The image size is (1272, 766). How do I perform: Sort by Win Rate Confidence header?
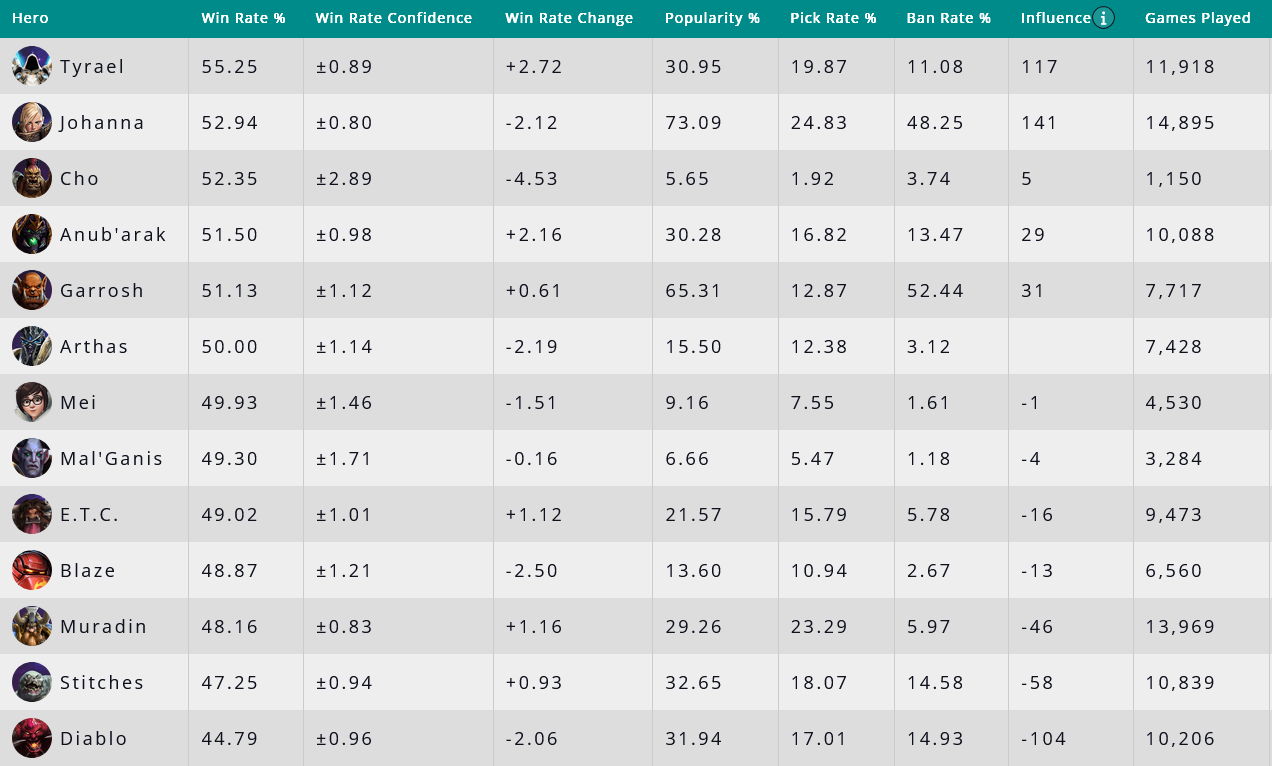[394, 18]
